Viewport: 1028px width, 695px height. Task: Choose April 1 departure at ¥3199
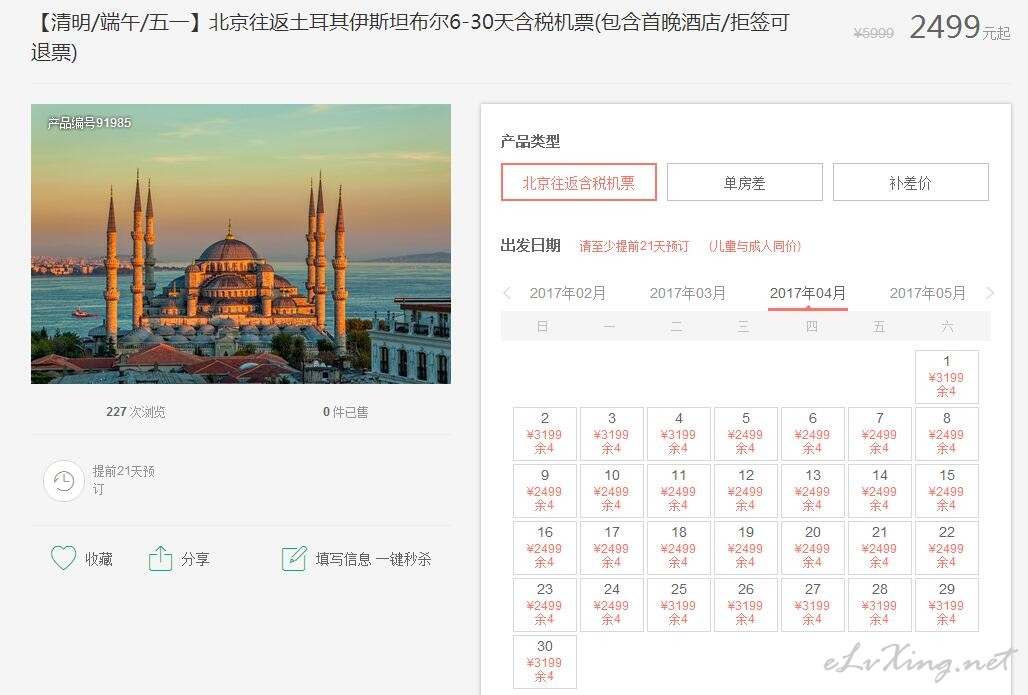click(x=947, y=376)
